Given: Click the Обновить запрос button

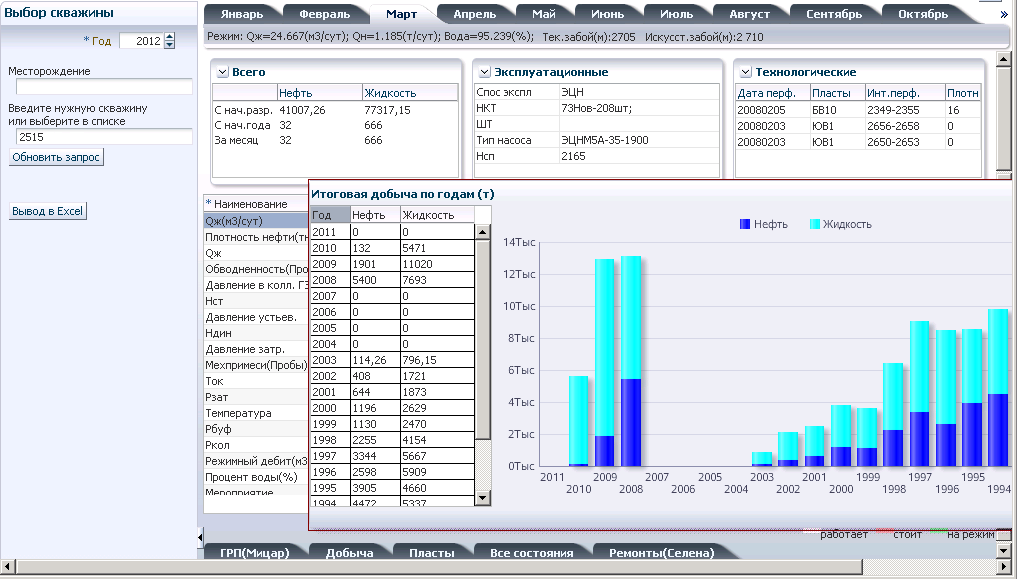Looking at the screenshot, I should point(56,157).
